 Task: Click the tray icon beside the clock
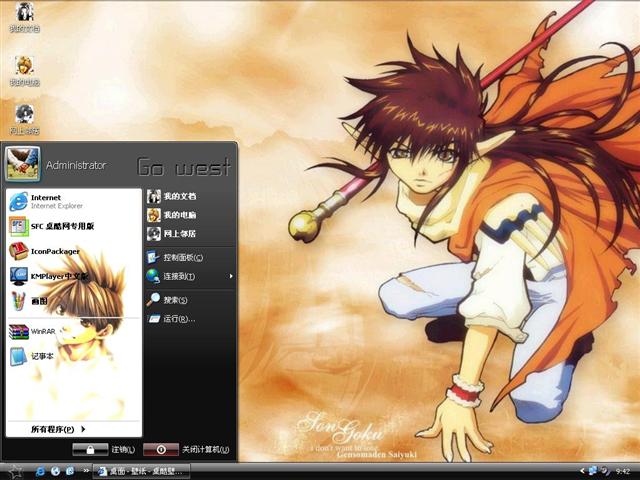pyautogui.click(x=604, y=471)
